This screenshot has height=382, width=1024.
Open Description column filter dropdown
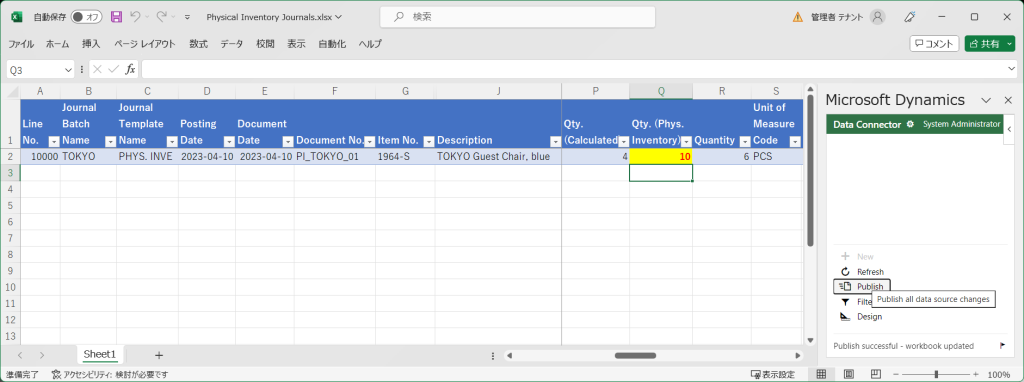click(554, 141)
